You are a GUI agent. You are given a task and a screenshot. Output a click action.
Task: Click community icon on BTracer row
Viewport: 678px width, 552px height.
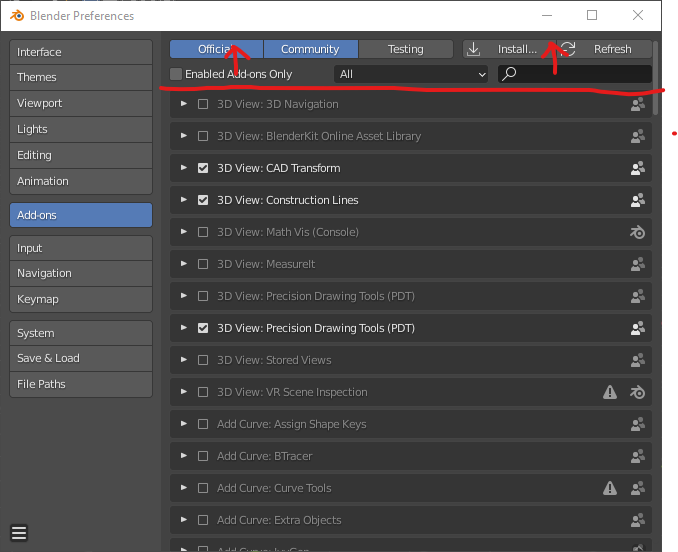pyautogui.click(x=638, y=456)
